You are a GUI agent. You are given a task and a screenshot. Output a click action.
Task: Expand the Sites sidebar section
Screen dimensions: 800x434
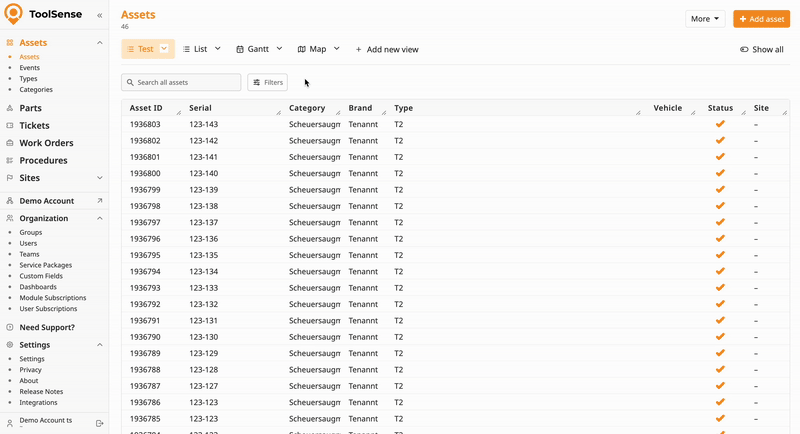(99, 178)
